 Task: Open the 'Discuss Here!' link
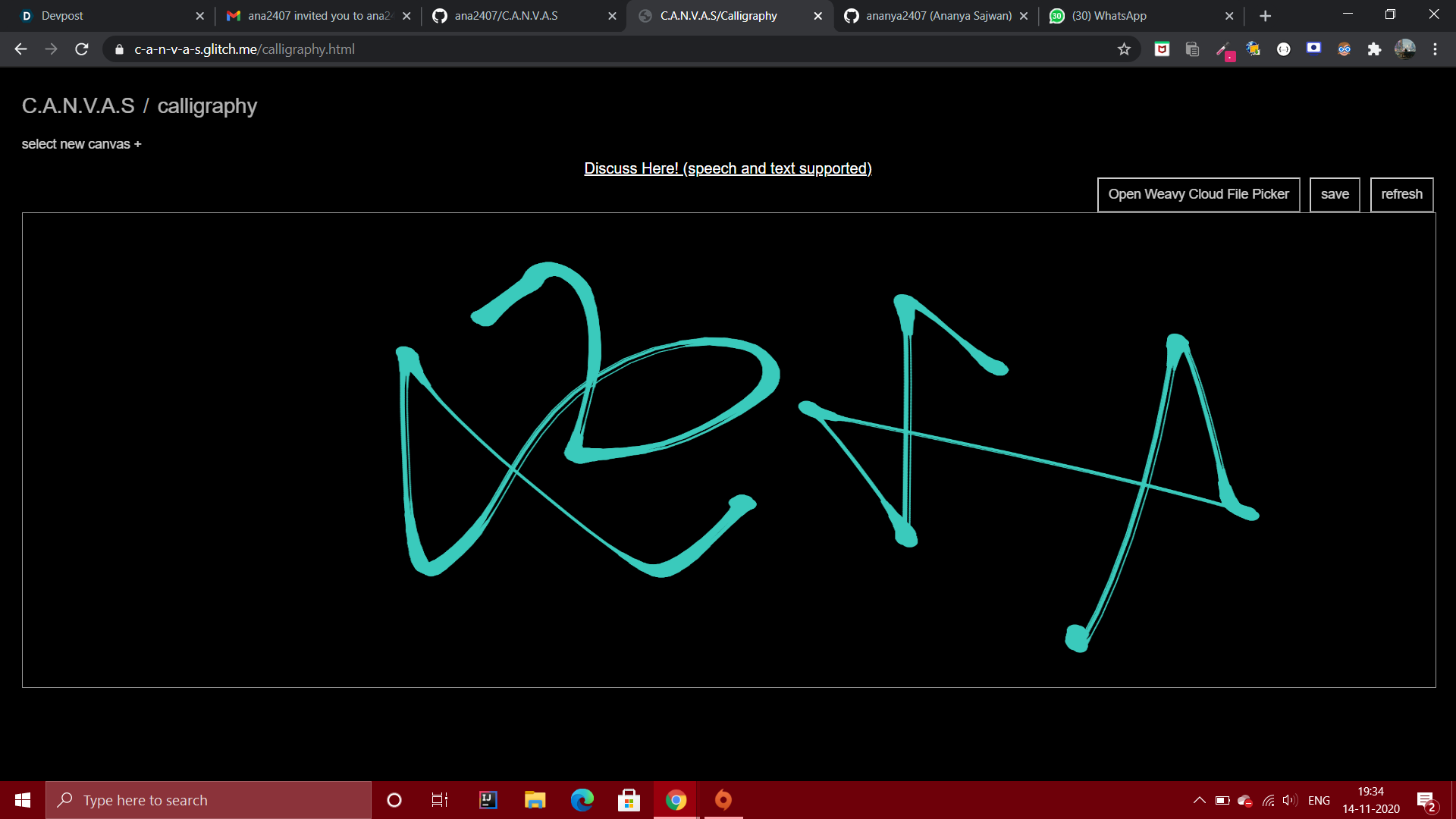point(727,168)
